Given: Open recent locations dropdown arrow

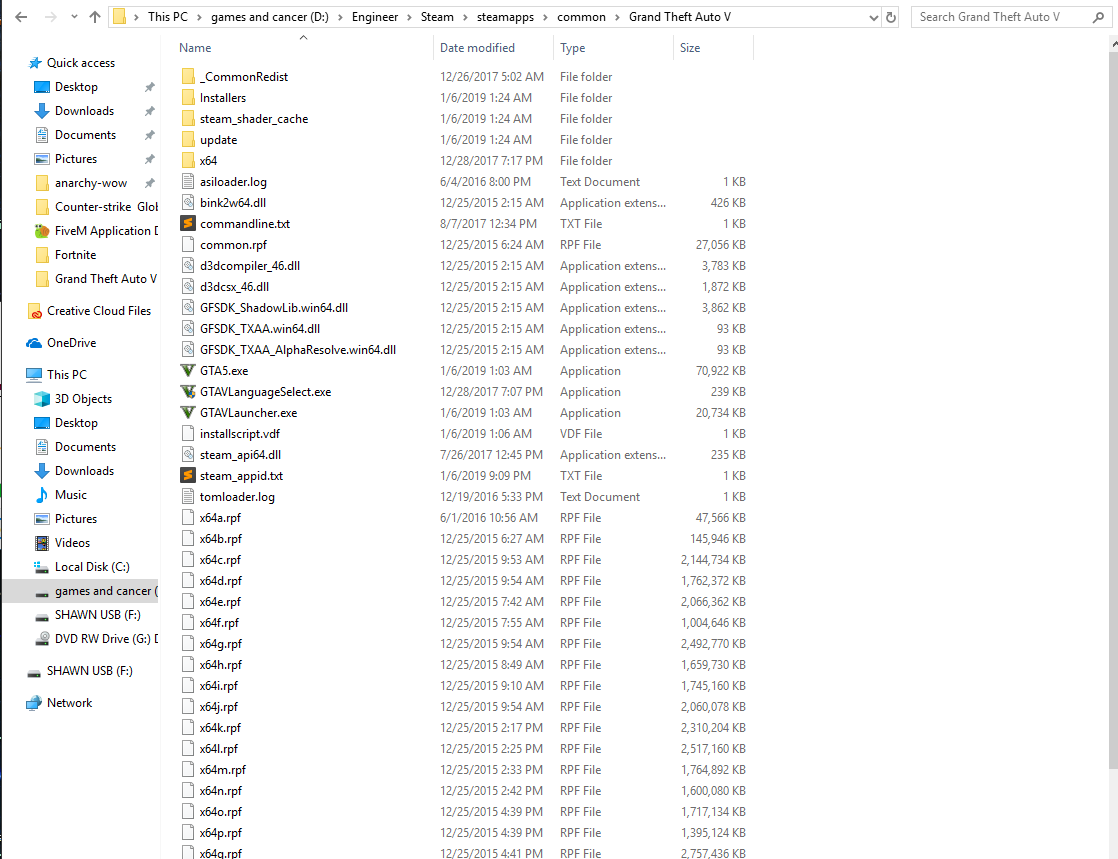Looking at the screenshot, I should [74, 16].
